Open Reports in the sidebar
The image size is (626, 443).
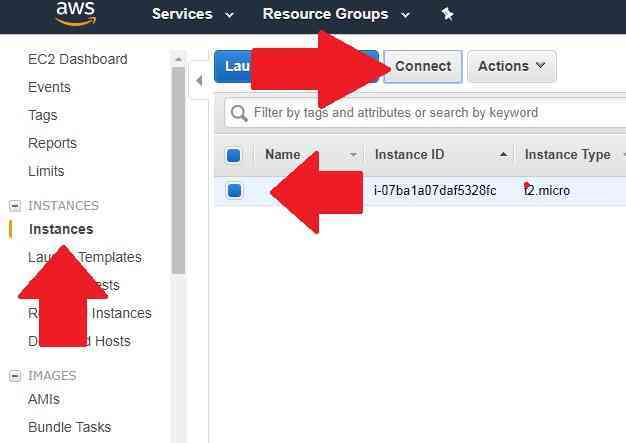pyautogui.click(x=52, y=143)
